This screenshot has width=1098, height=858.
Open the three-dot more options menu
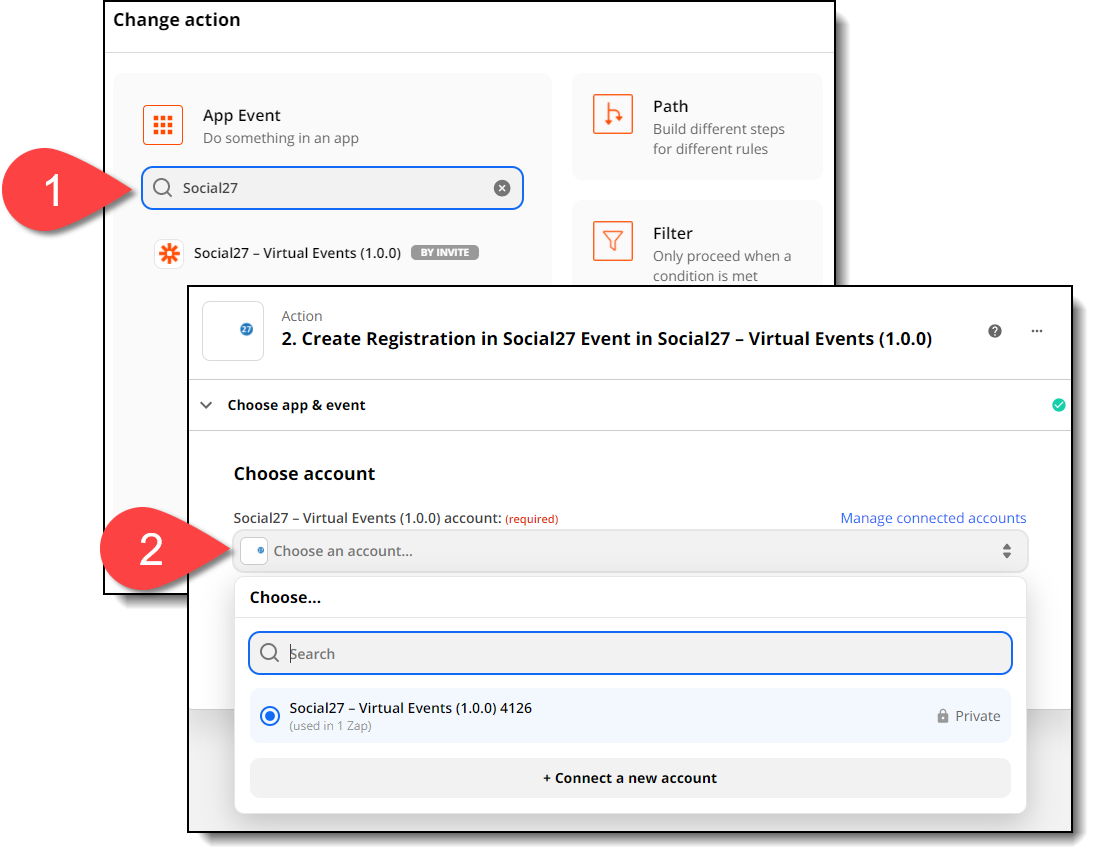click(1037, 331)
